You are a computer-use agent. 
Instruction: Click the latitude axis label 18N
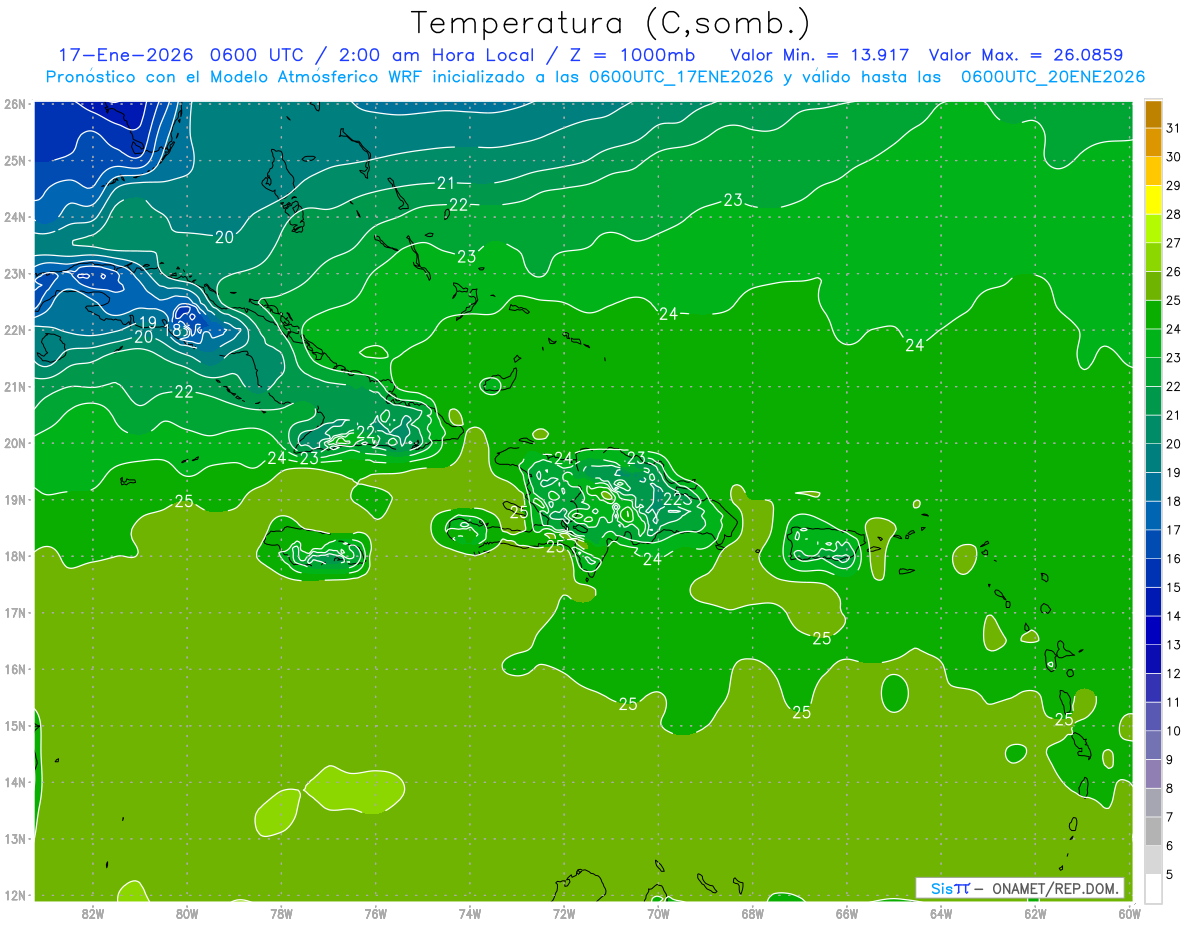point(15,556)
